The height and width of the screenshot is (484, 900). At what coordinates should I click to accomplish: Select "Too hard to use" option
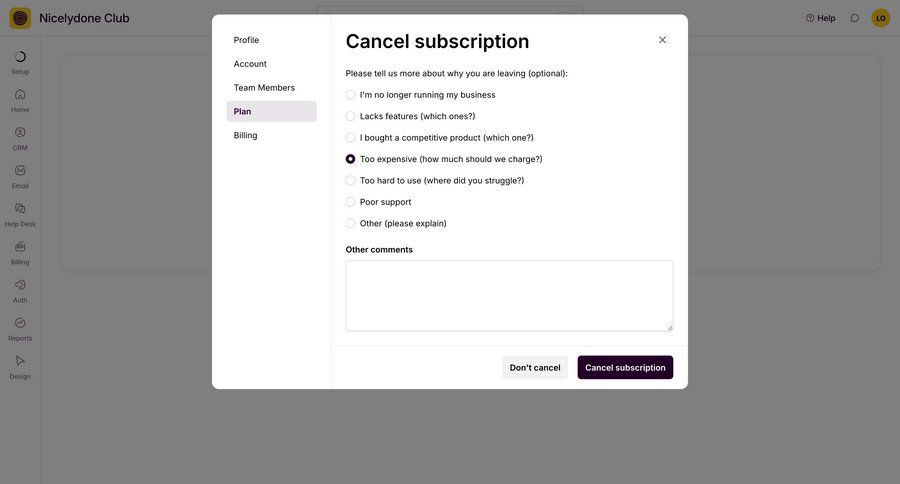(351, 181)
